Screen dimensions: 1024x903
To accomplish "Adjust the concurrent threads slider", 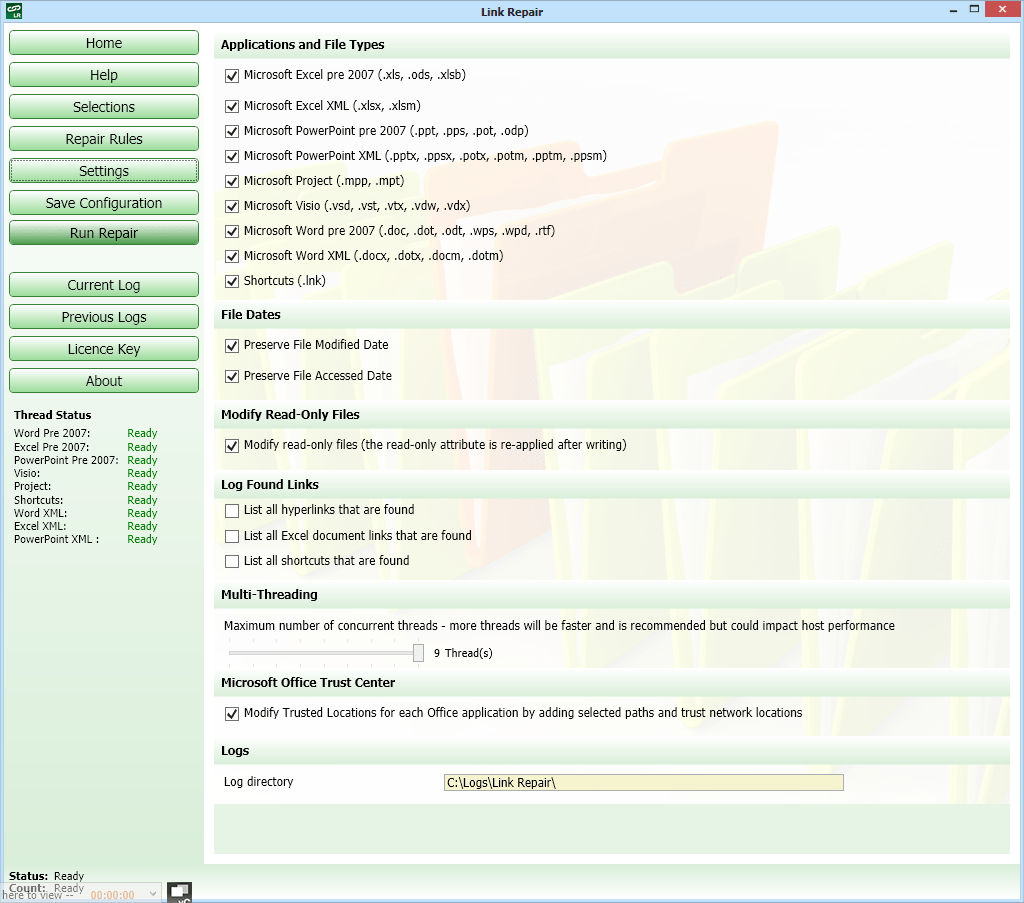I will (418, 652).
